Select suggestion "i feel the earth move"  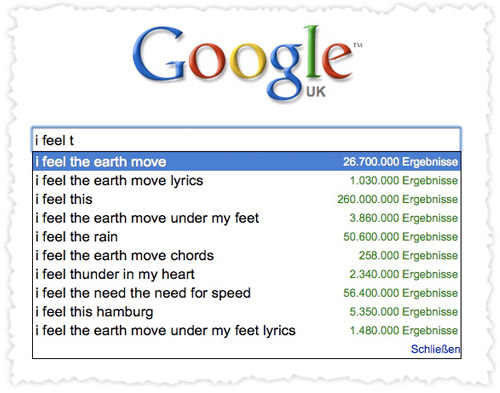[247, 162]
